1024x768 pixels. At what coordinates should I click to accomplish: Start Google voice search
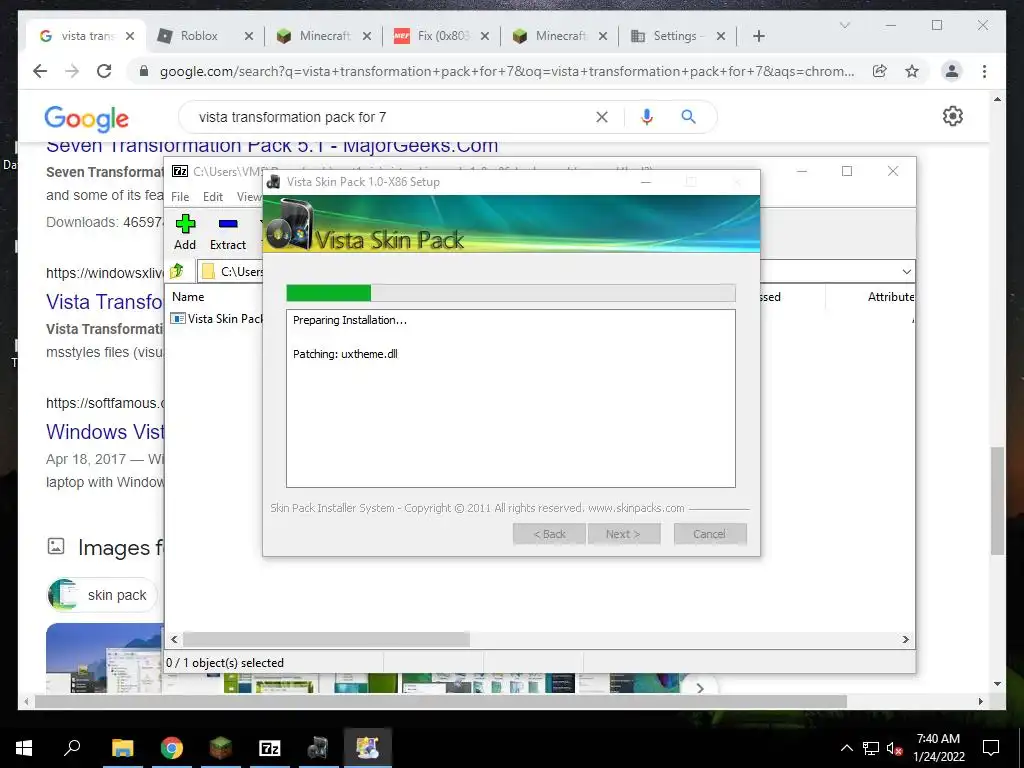pyautogui.click(x=647, y=117)
